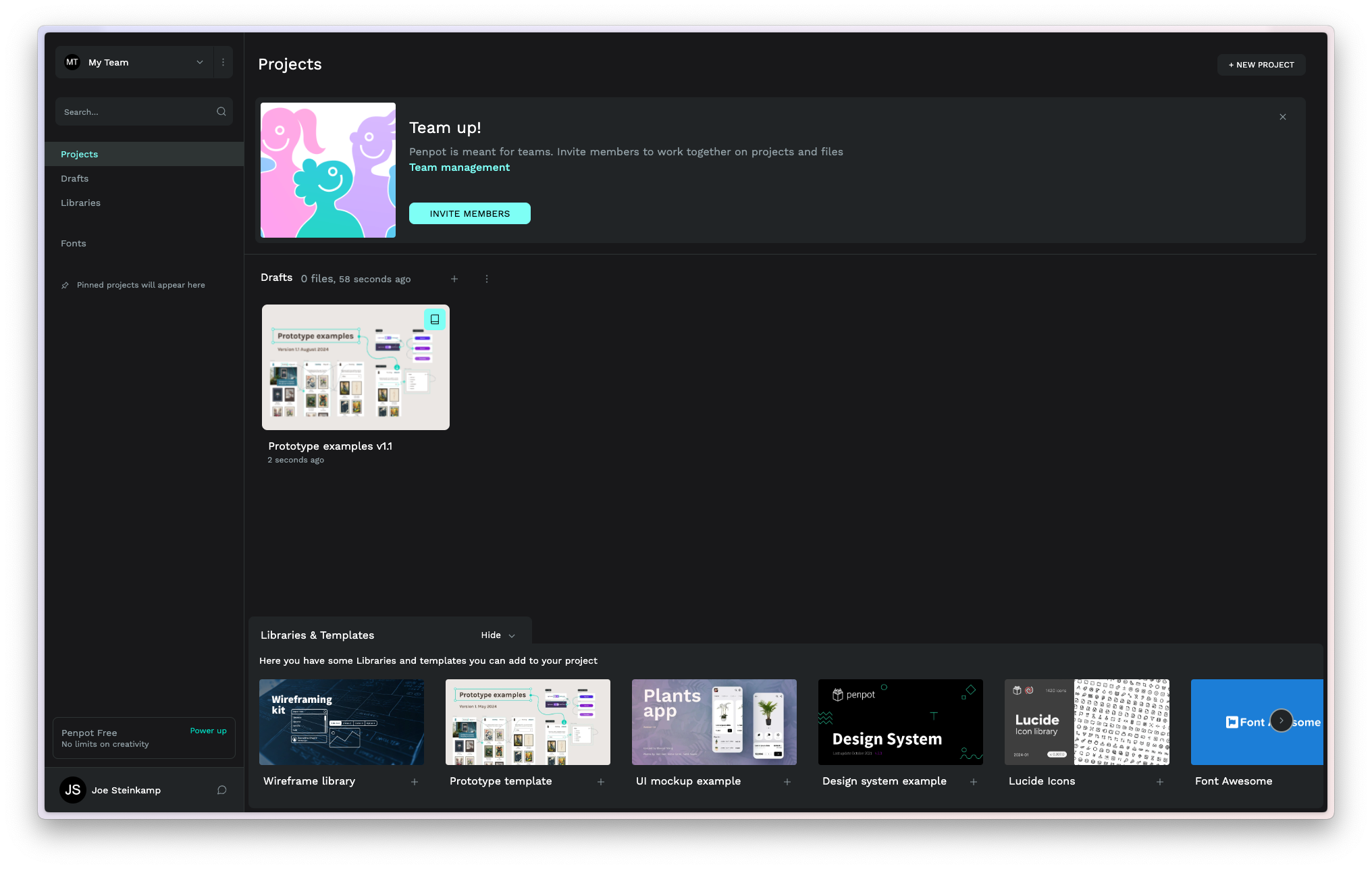Open Libraries section in sidebar
Image resolution: width=1372 pixels, height=869 pixels.
[81, 203]
